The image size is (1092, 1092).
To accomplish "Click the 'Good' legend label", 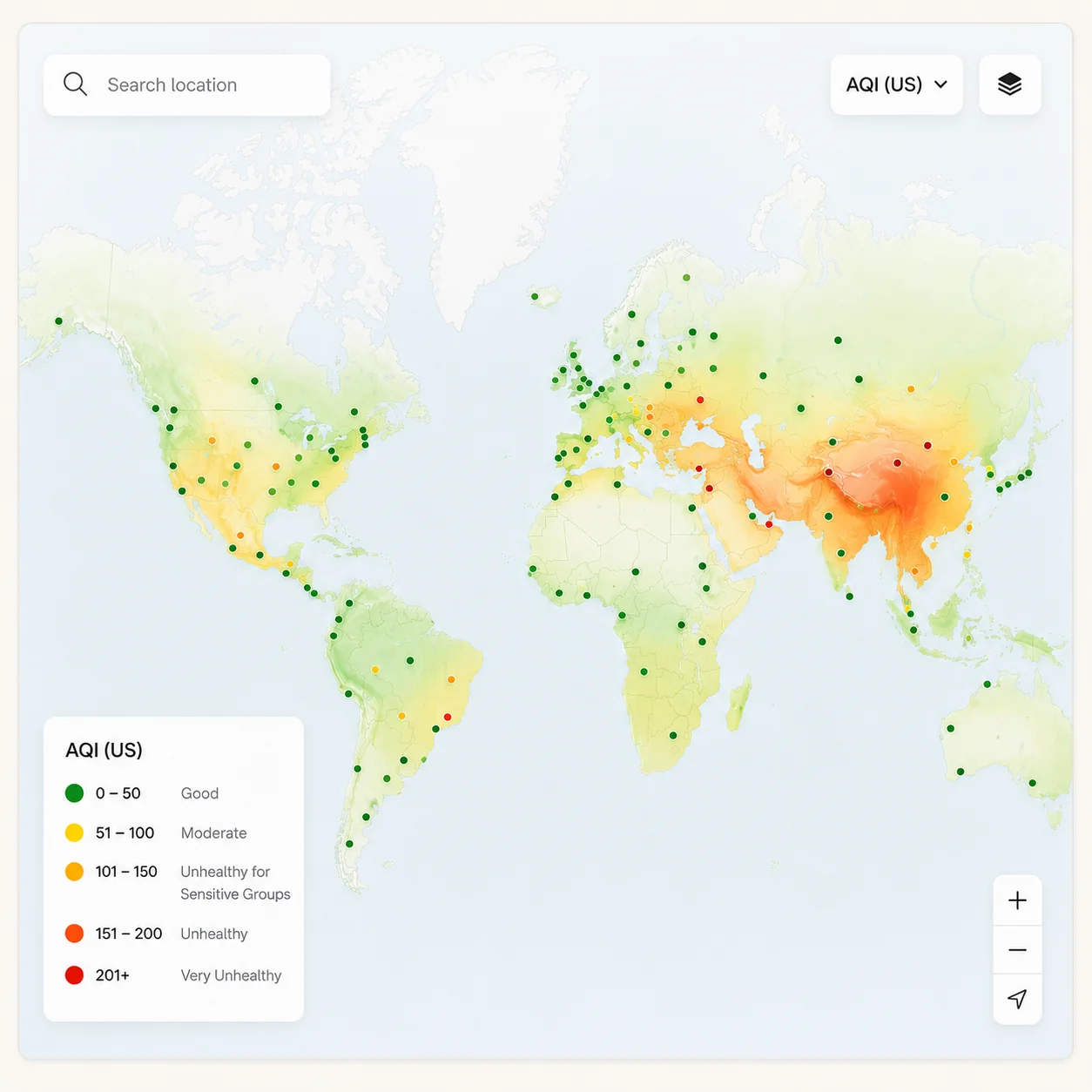I will [199, 793].
